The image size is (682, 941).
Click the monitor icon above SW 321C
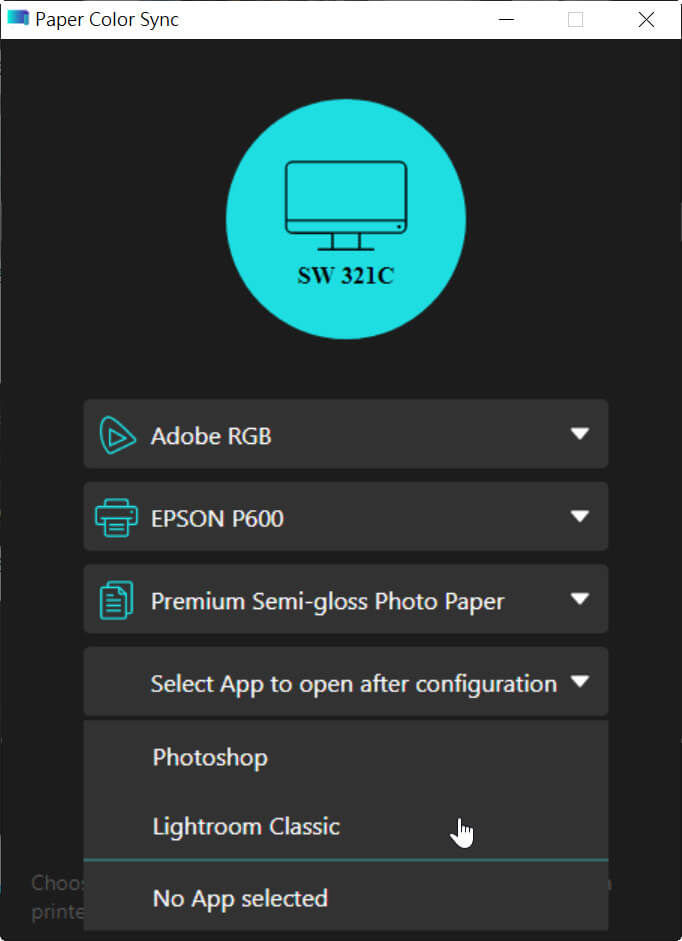pyautogui.click(x=346, y=205)
